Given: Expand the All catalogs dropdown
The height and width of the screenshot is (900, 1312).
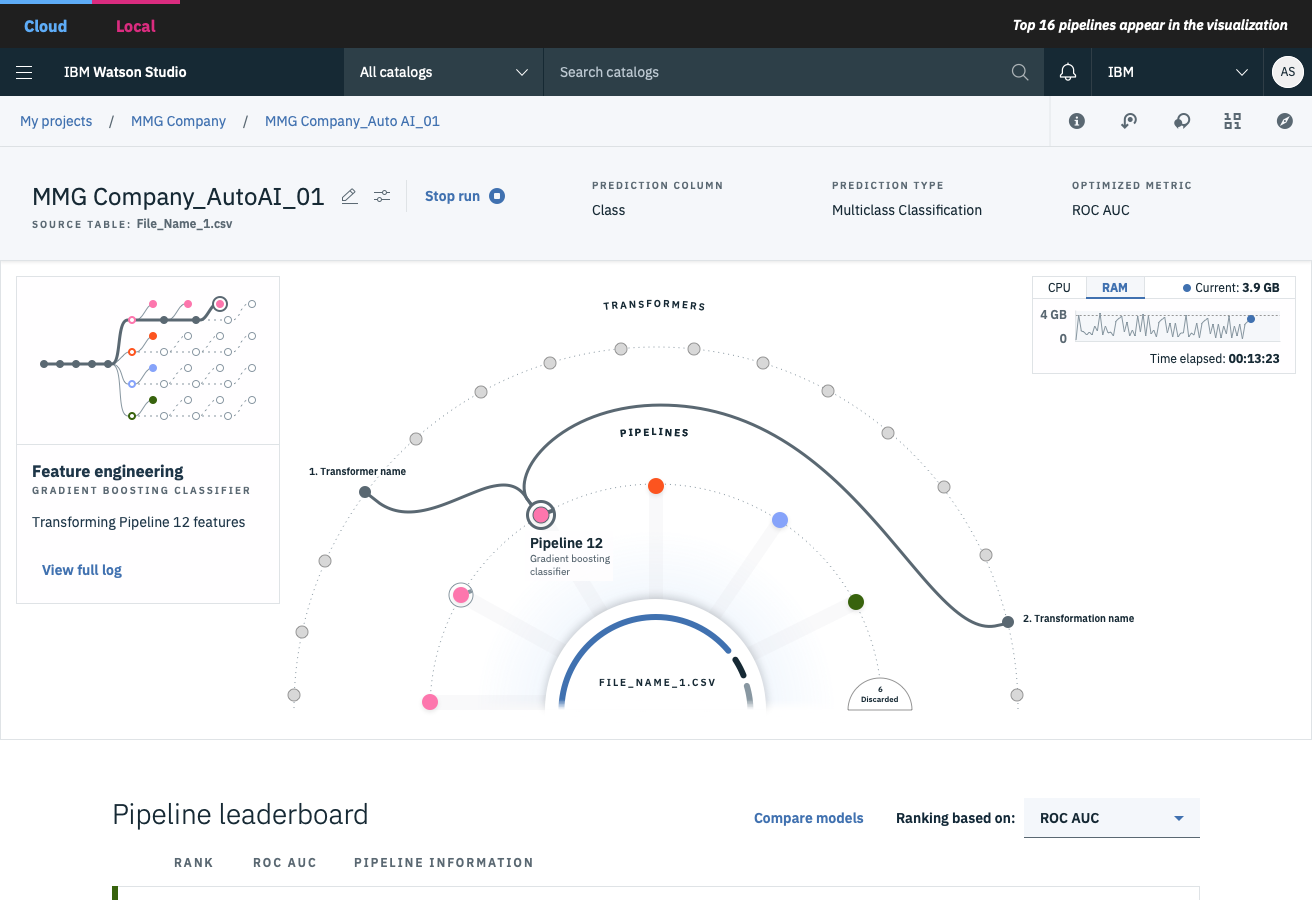Looking at the screenshot, I should tap(443, 72).
